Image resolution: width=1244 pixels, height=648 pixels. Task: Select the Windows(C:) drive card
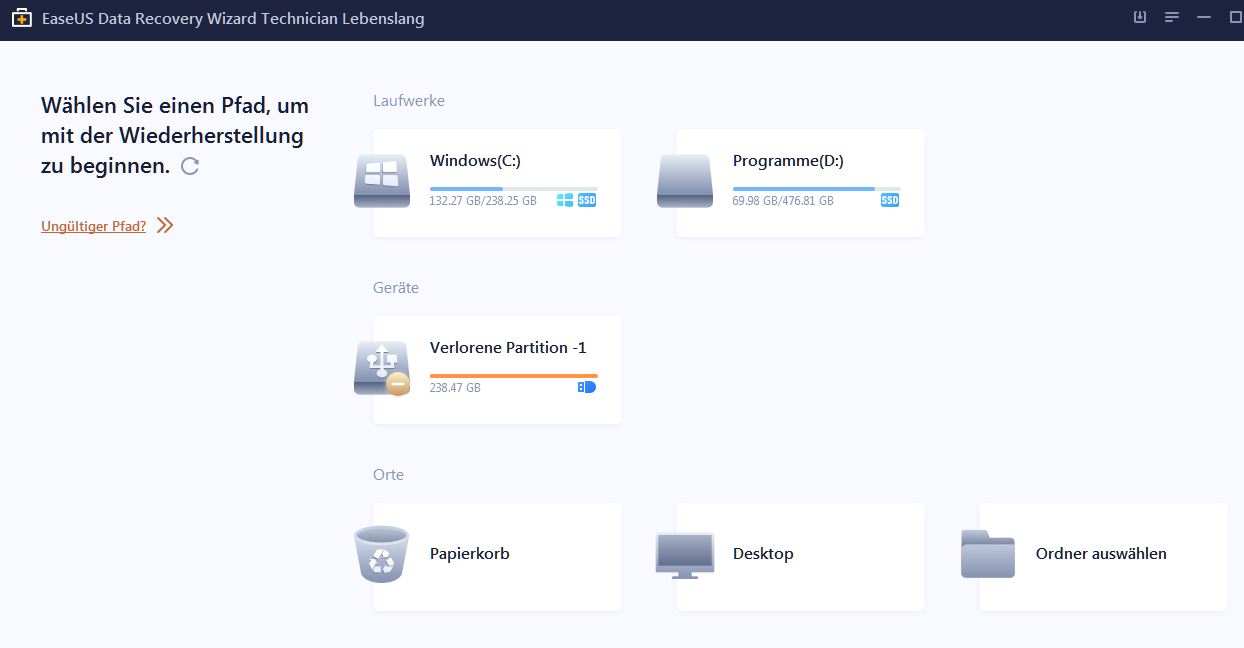click(497, 183)
